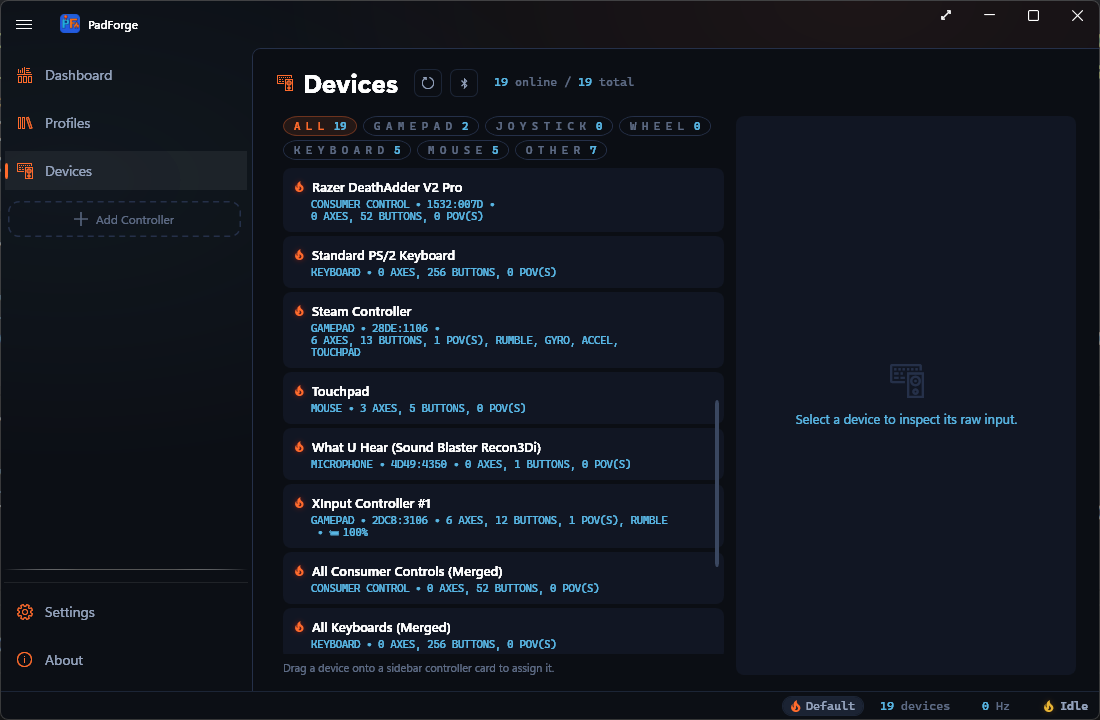1100x720 pixels.
Task: Click the PadForge app logo
Action: 69,24
